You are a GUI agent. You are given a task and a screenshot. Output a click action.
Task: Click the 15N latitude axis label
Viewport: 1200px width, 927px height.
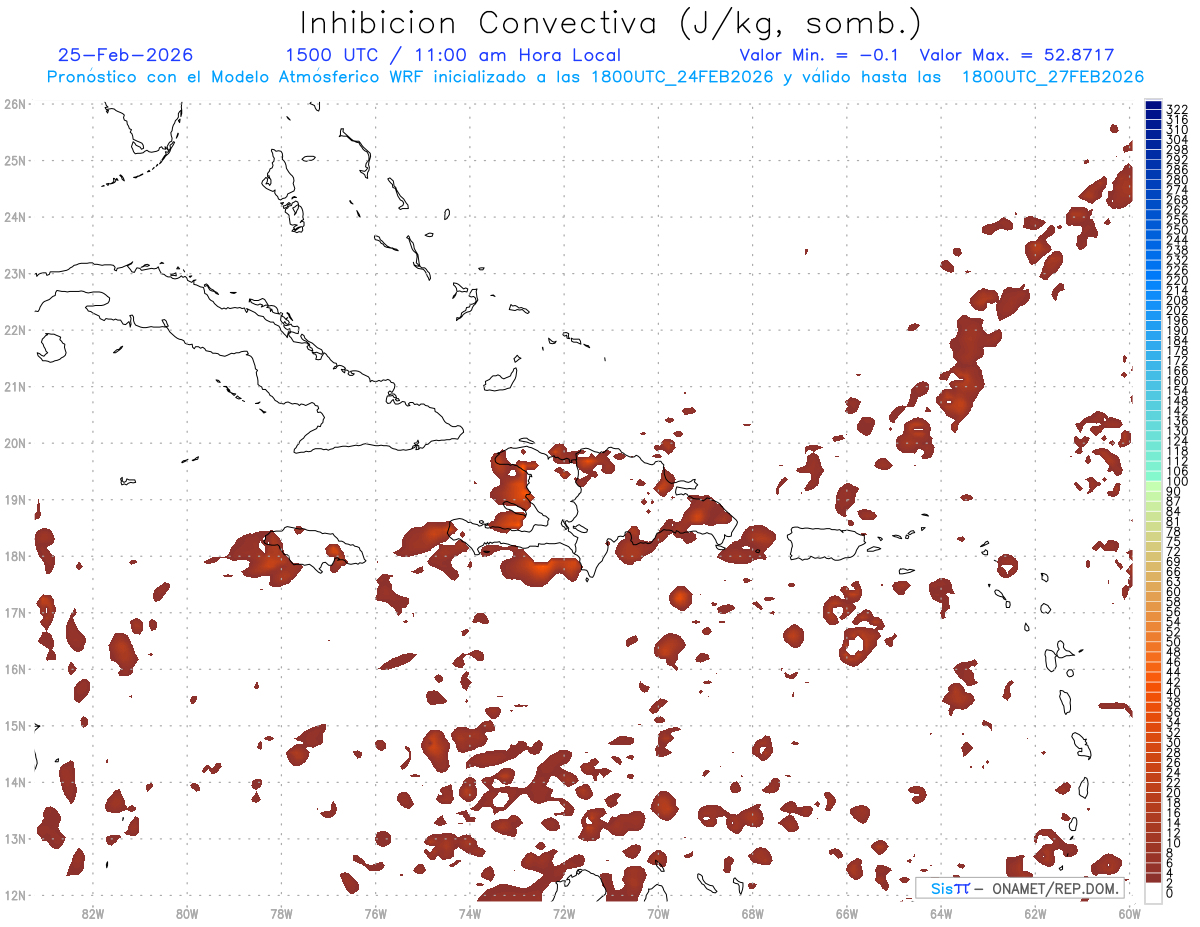pyautogui.click(x=14, y=725)
